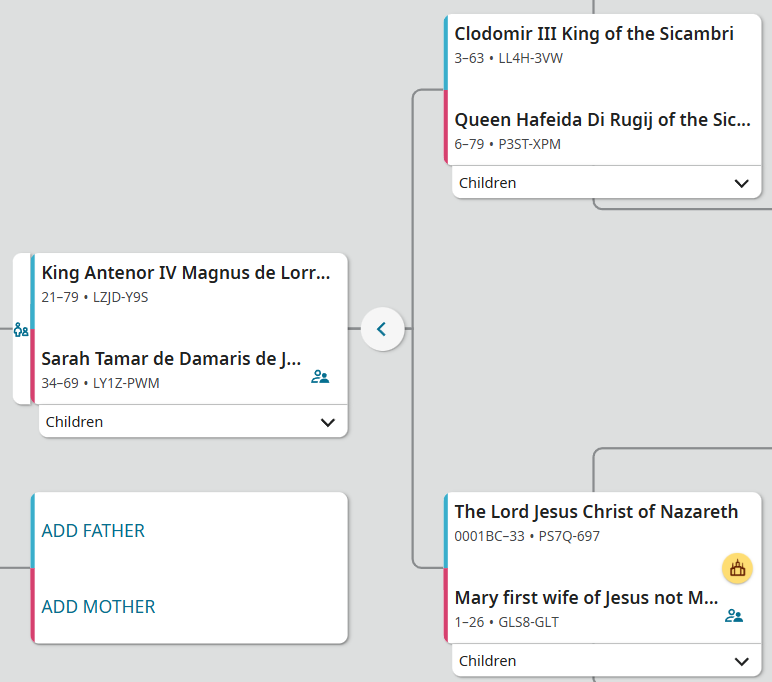Select King Antenor IV Magnus de Lorr
The height and width of the screenshot is (682, 772).
coord(186,273)
